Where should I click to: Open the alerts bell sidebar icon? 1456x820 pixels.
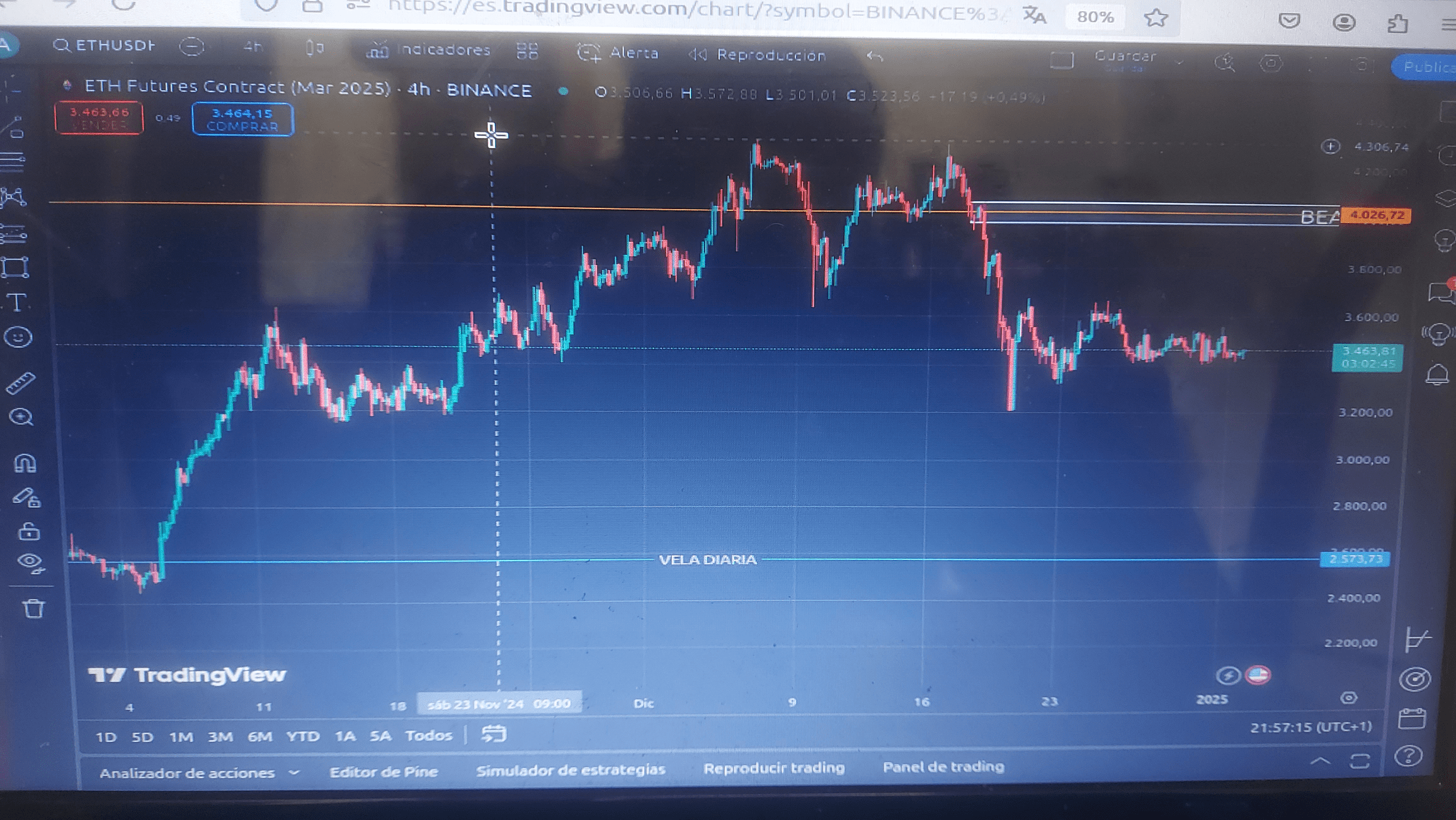click(x=1436, y=374)
